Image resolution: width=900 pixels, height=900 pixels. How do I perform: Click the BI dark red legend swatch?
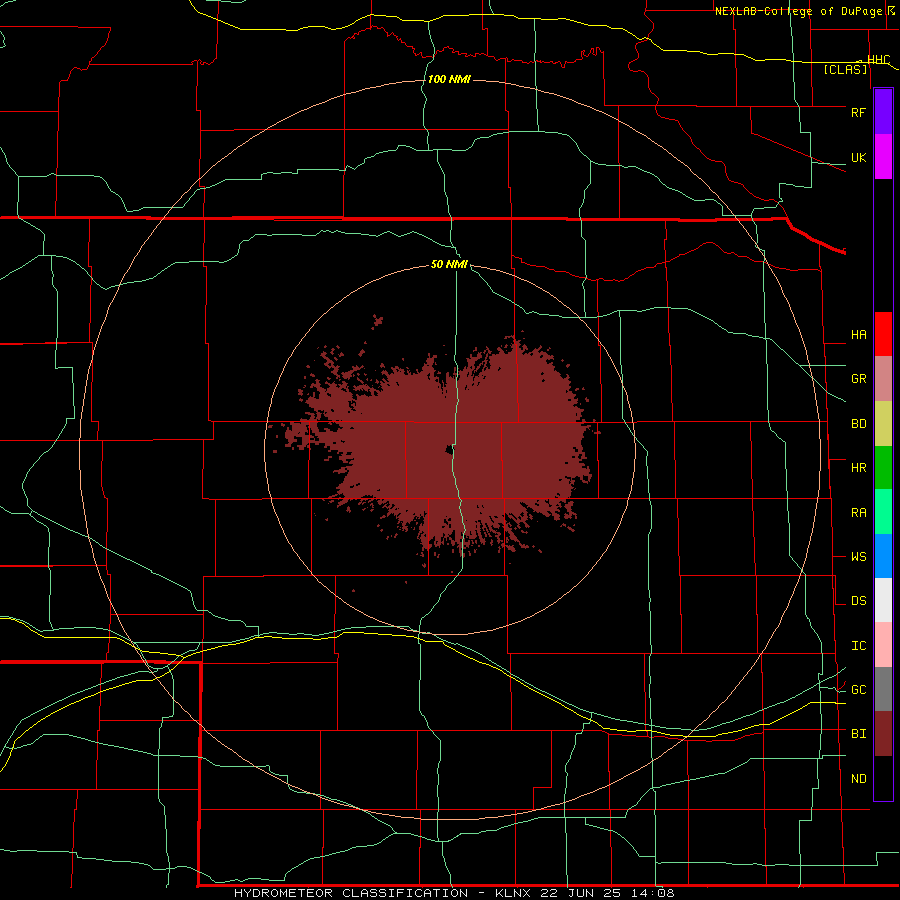pos(883,734)
